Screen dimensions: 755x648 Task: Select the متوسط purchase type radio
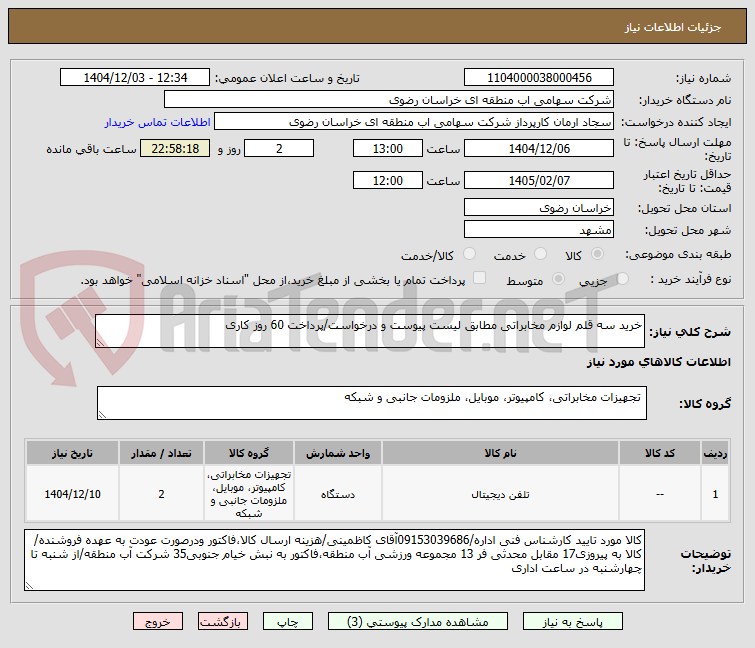(x=558, y=278)
